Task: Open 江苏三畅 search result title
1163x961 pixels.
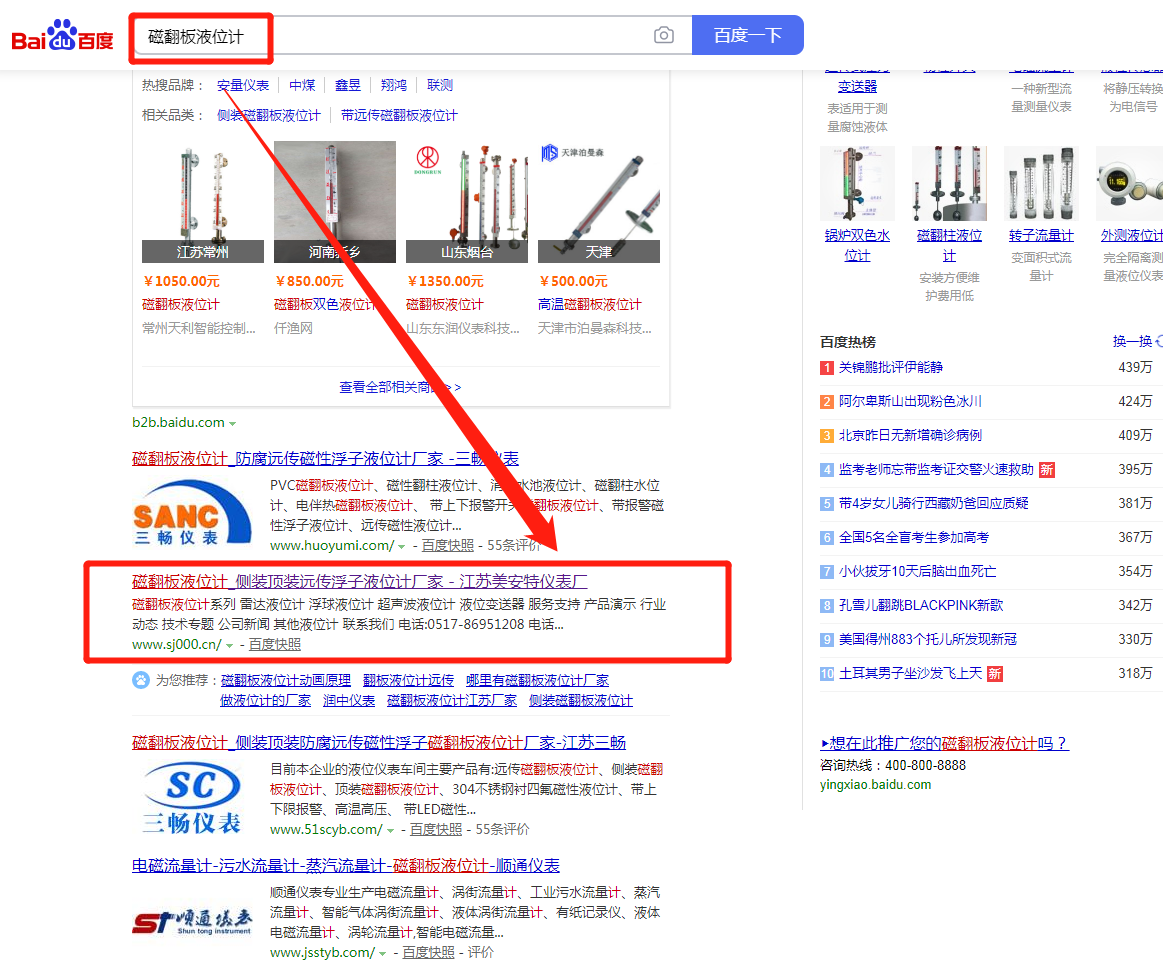Action: pyautogui.click(x=379, y=742)
